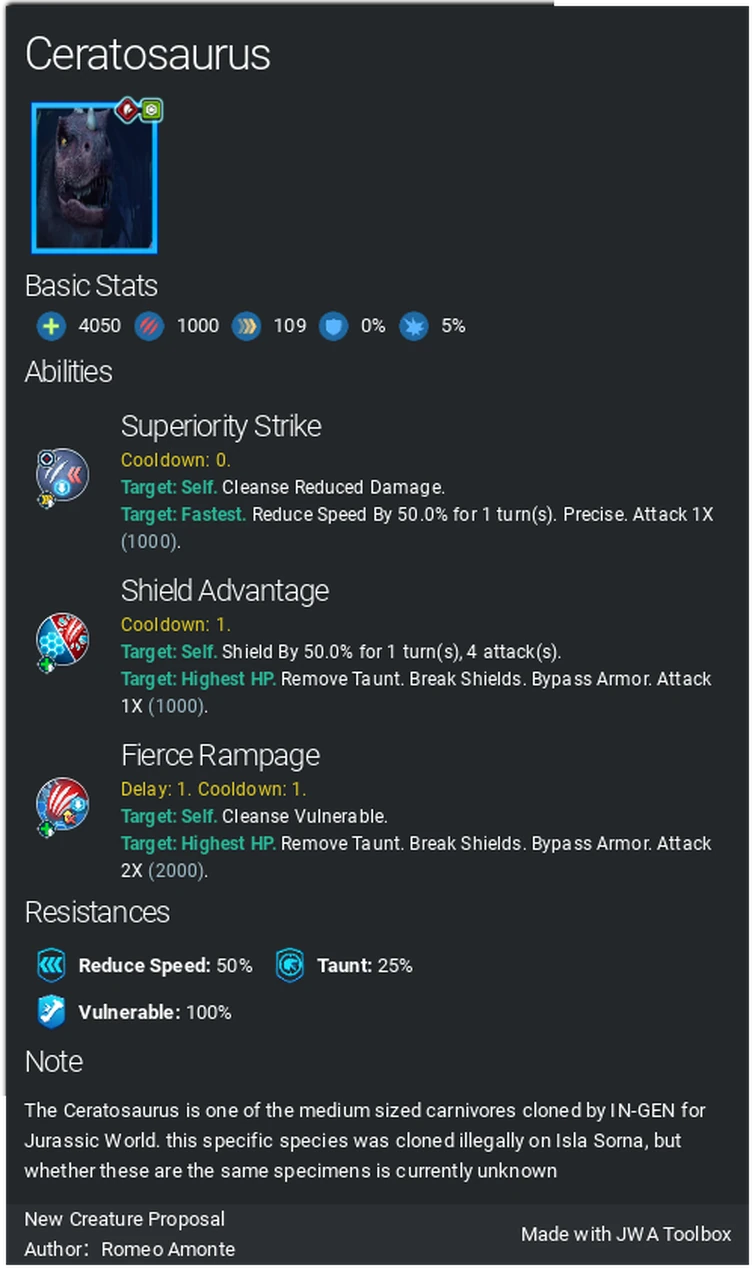The height and width of the screenshot is (1271, 755).
Task: Click the green badge above the portrait
Action: [151, 110]
